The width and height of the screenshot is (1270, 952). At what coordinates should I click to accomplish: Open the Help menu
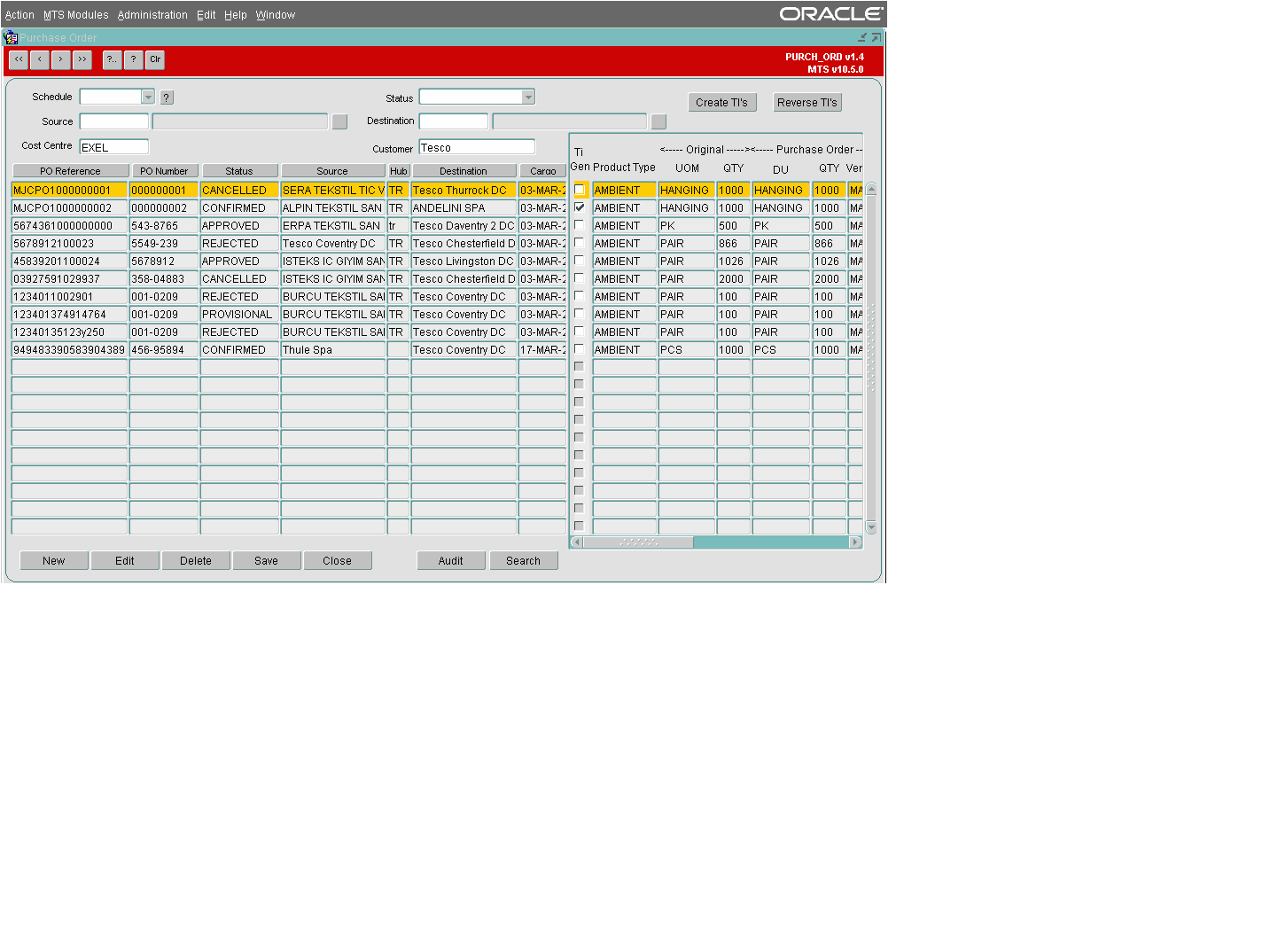coord(236,15)
